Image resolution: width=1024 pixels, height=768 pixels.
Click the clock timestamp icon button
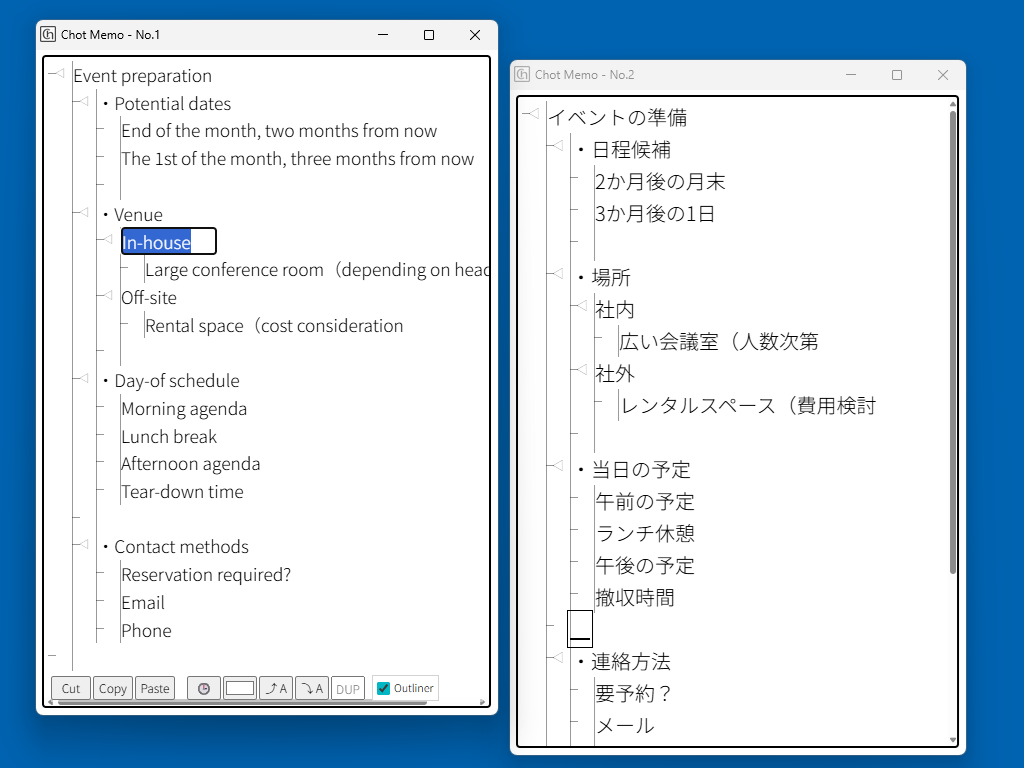click(x=204, y=688)
